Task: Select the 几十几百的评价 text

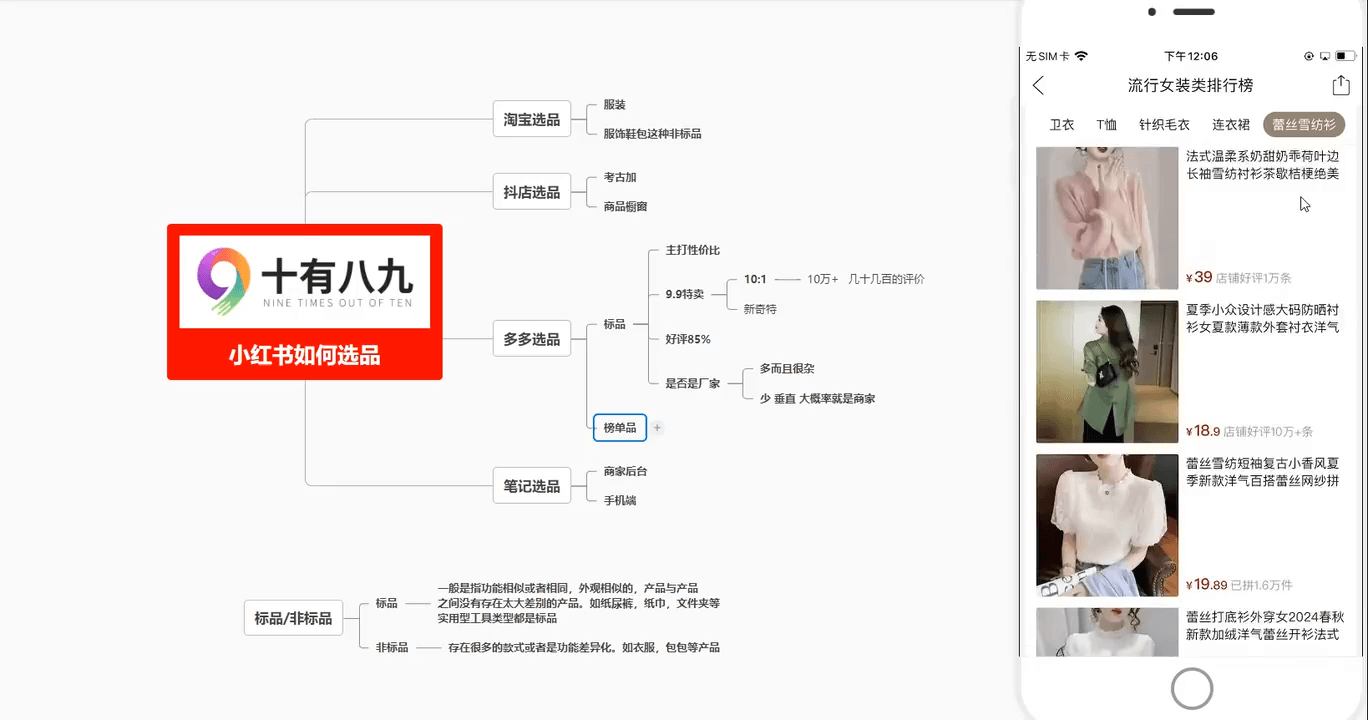Action: (886, 279)
